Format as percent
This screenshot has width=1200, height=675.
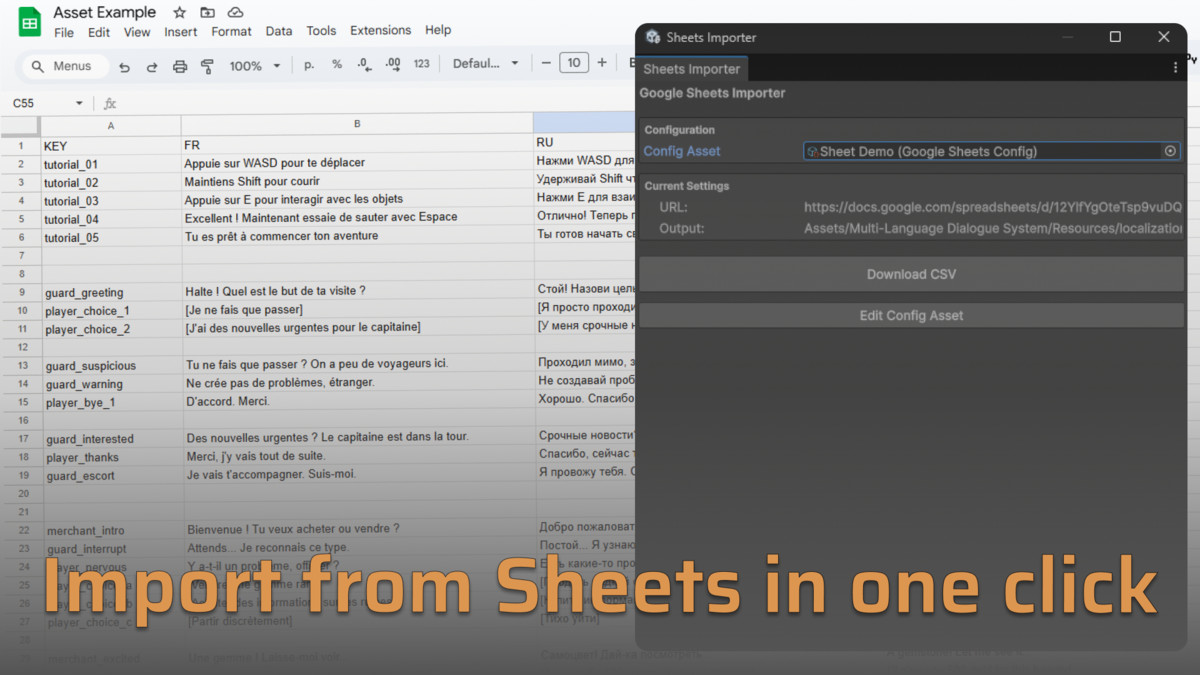pyautogui.click(x=337, y=64)
